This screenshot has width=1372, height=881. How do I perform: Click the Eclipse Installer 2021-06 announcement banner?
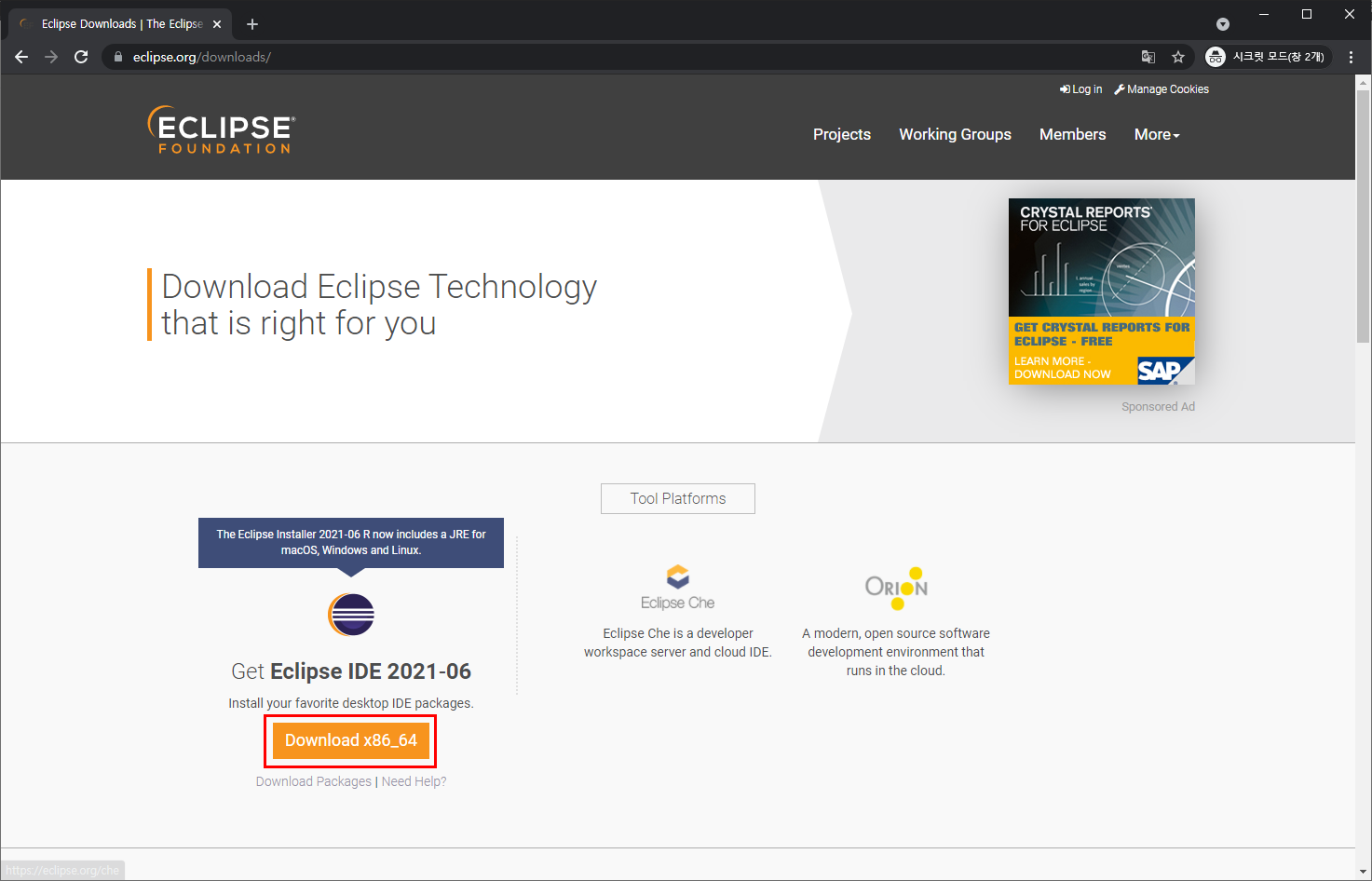click(351, 542)
